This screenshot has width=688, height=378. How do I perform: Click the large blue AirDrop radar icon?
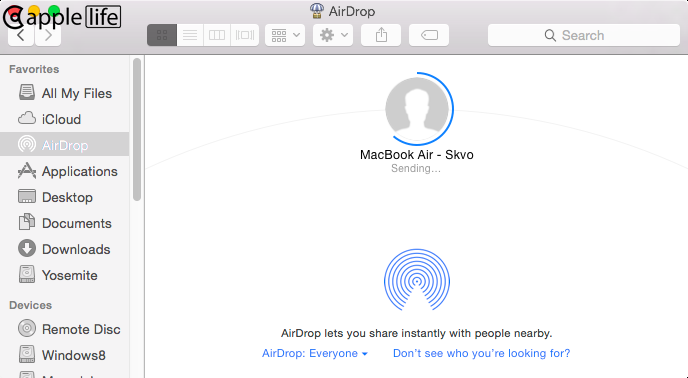click(x=417, y=280)
